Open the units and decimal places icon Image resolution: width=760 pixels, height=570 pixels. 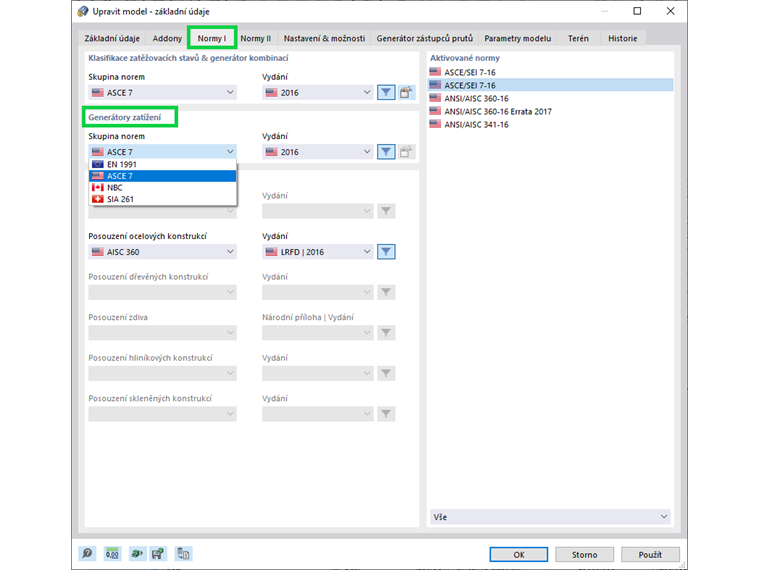coord(112,554)
